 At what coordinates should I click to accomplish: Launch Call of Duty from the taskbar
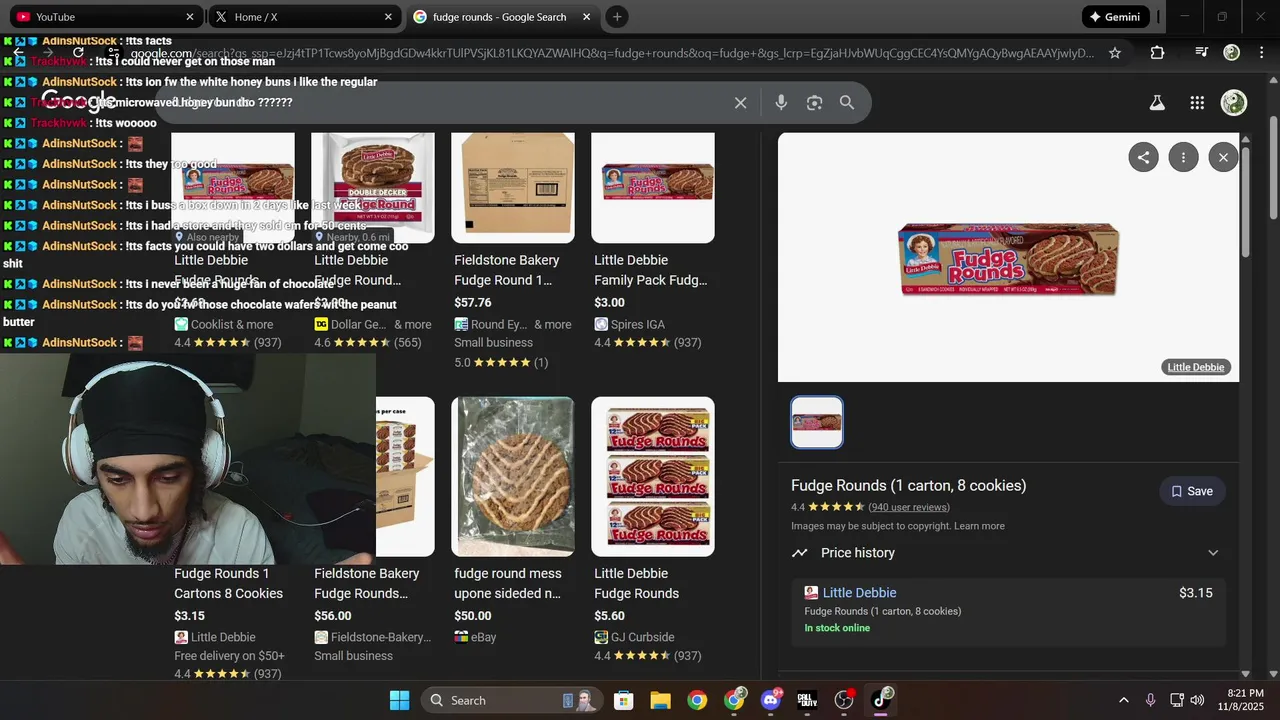pos(807,700)
